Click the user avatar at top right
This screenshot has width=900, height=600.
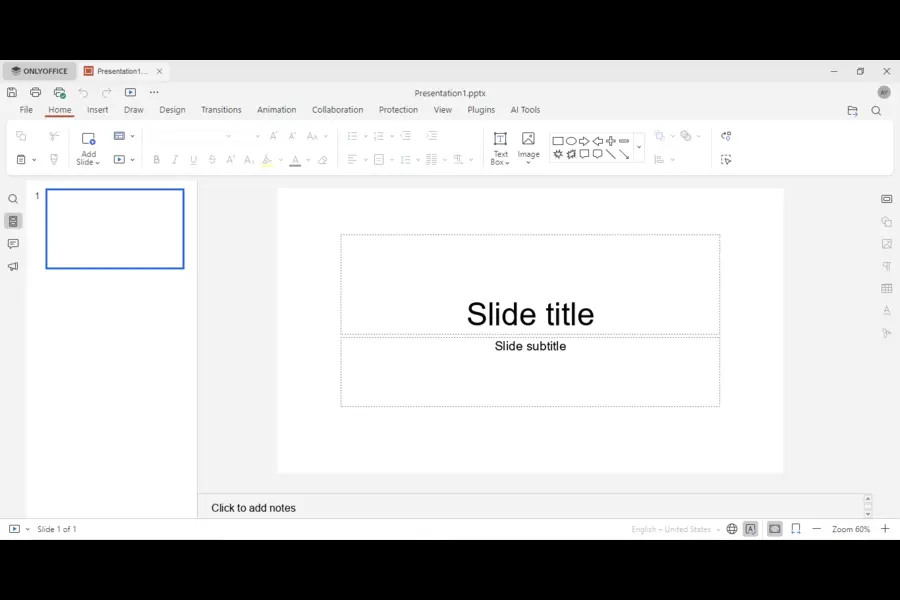884,92
